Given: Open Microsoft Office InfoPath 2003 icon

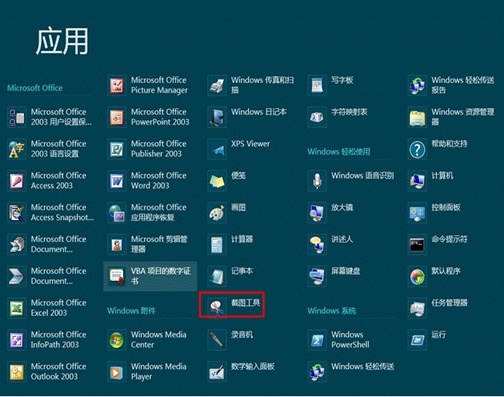Looking at the screenshot, I should [x=17, y=340].
